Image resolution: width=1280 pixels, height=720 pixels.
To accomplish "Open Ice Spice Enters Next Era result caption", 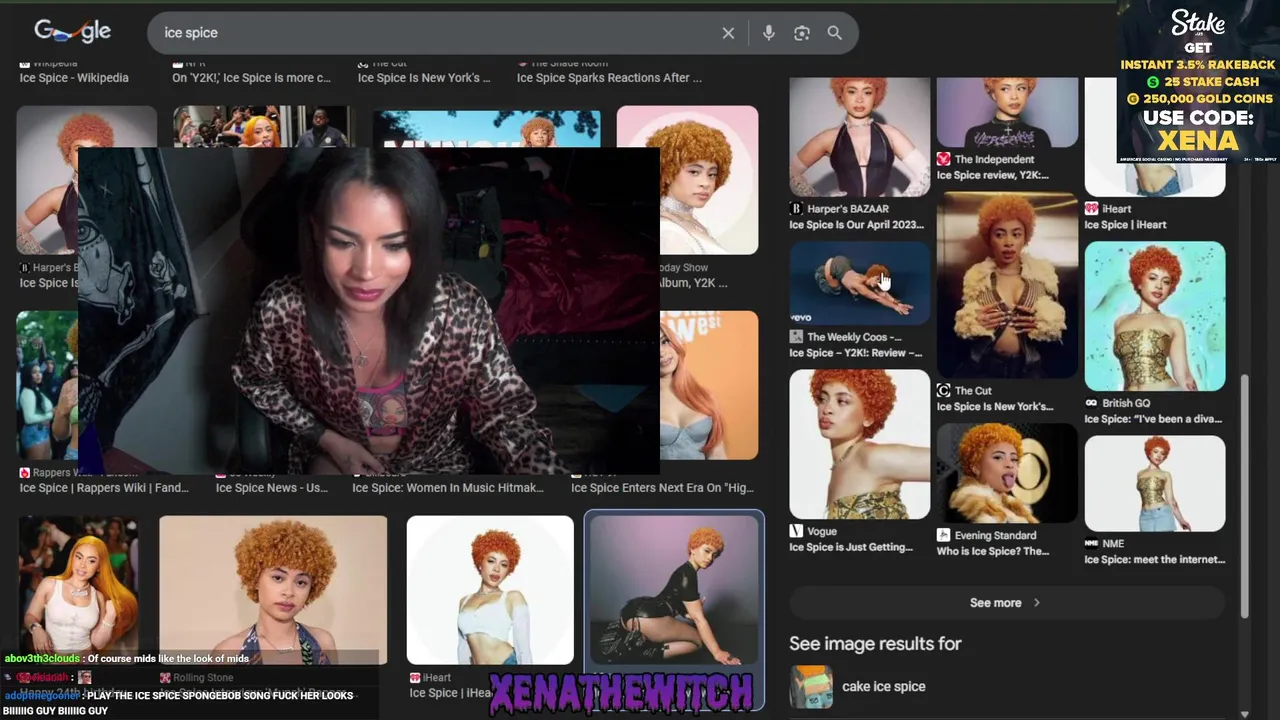I will tap(662, 488).
